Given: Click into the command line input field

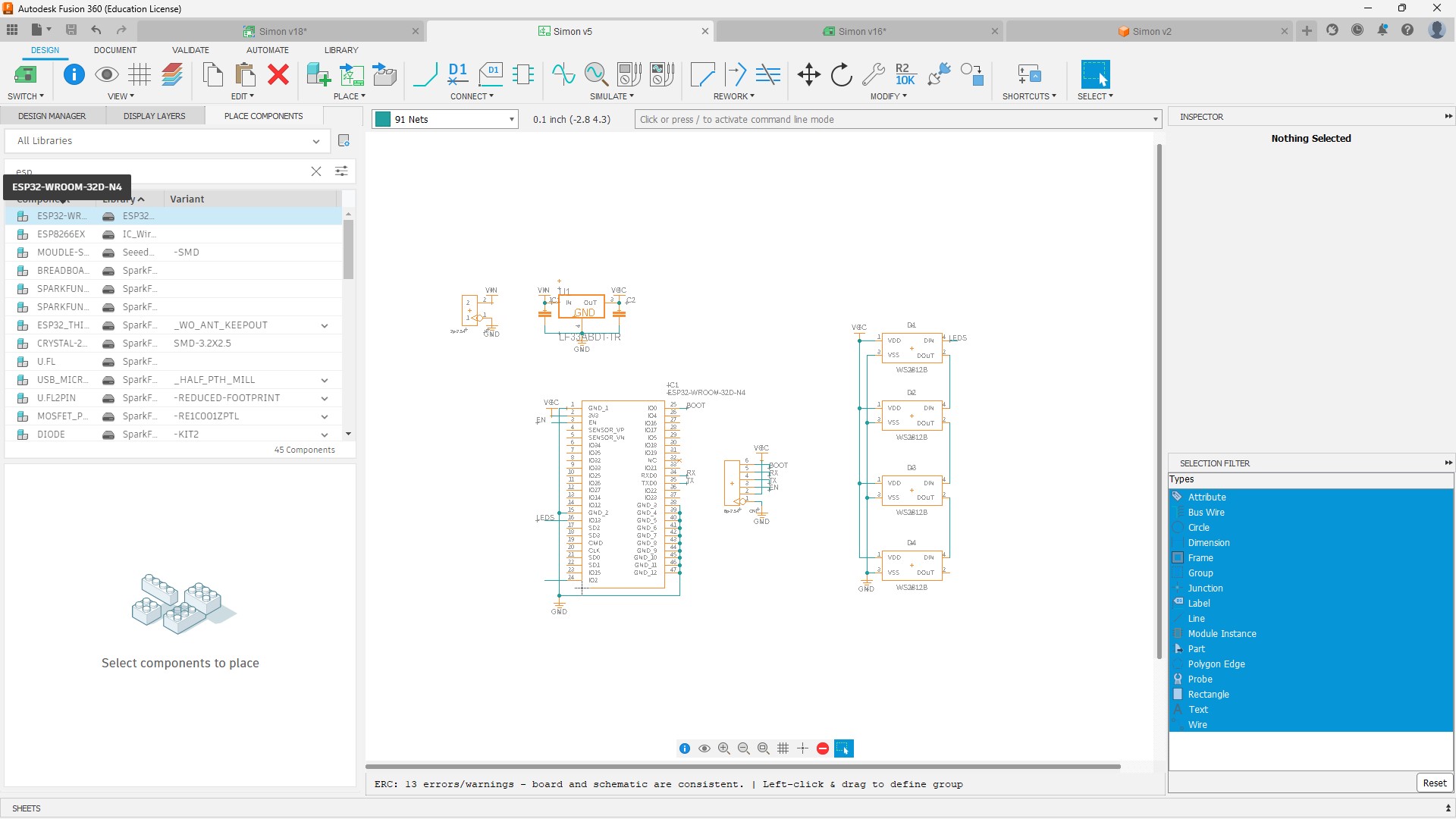Looking at the screenshot, I should pyautogui.click(x=893, y=119).
